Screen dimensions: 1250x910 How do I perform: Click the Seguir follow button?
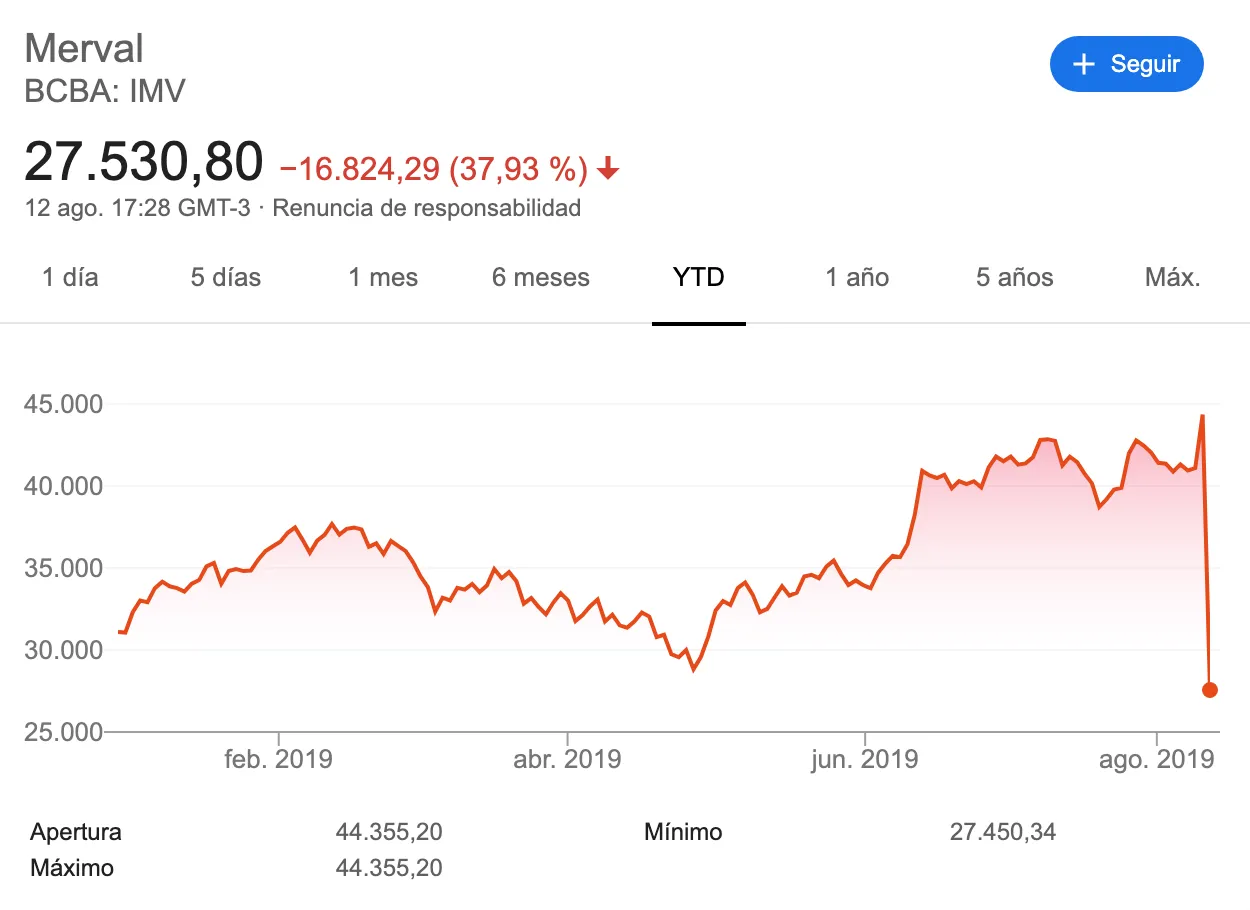1126,64
